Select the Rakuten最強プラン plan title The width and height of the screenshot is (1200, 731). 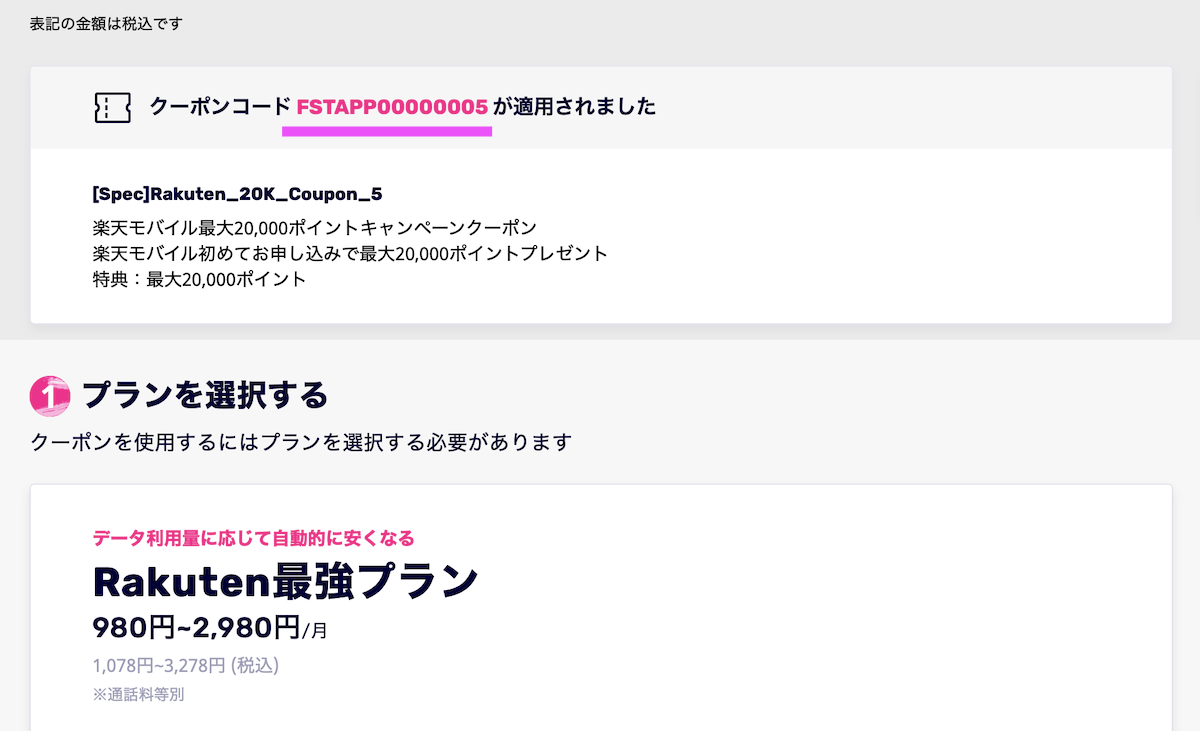click(x=285, y=582)
